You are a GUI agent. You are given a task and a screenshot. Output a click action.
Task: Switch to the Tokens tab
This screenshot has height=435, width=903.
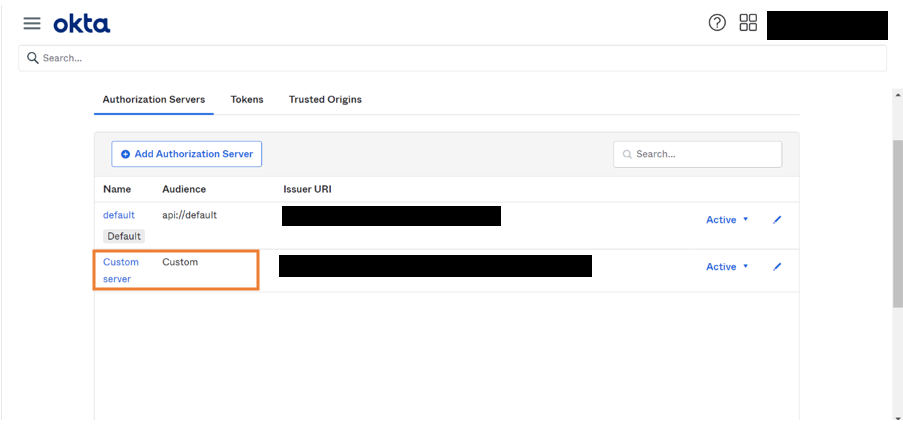[x=247, y=100]
